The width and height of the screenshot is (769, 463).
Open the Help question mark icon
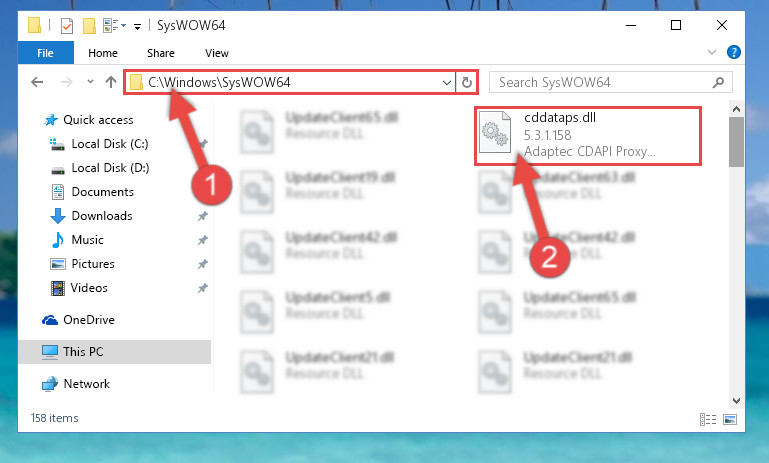[734, 52]
